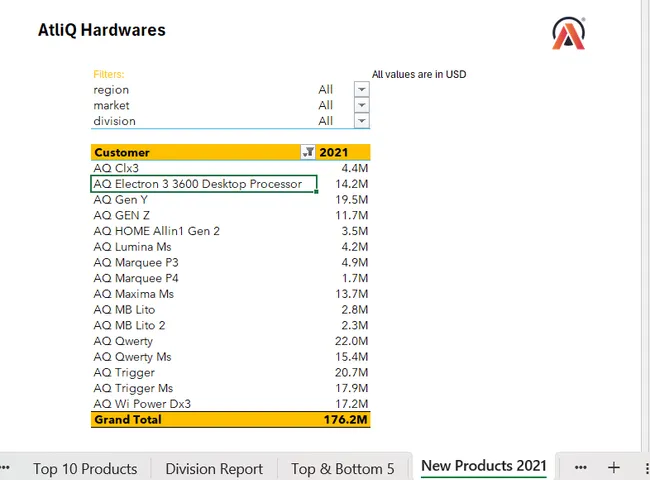Select the AQ Qwerty cell

[x=204, y=342]
